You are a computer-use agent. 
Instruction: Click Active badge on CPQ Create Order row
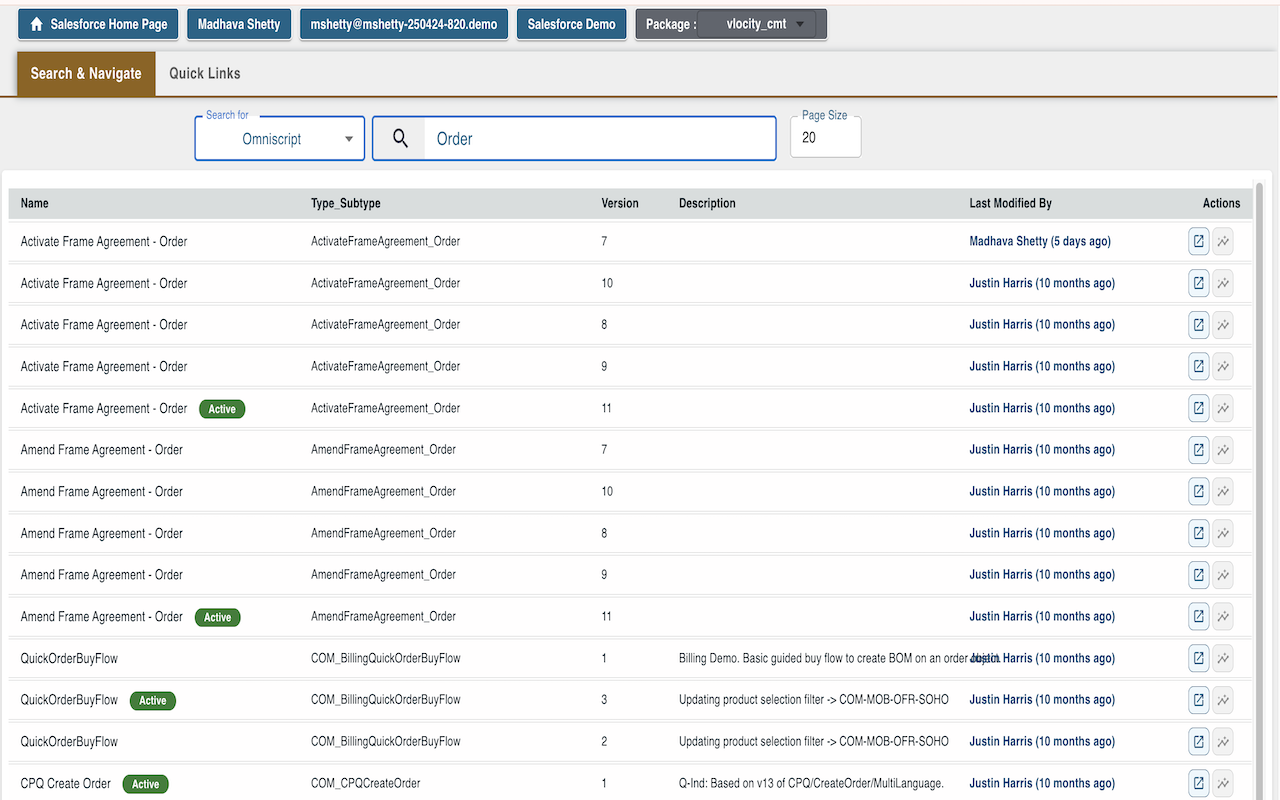coord(146,784)
